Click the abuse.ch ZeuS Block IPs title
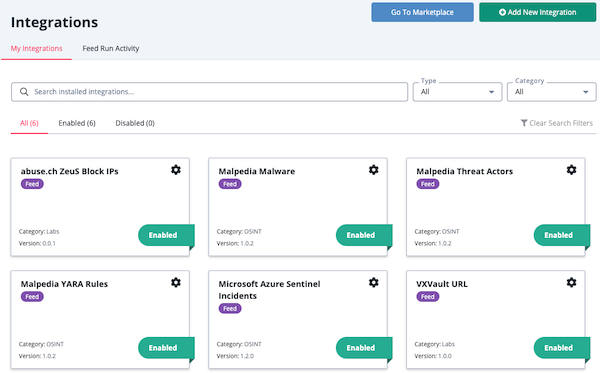Image resolution: width=600 pixels, height=373 pixels. click(70, 171)
